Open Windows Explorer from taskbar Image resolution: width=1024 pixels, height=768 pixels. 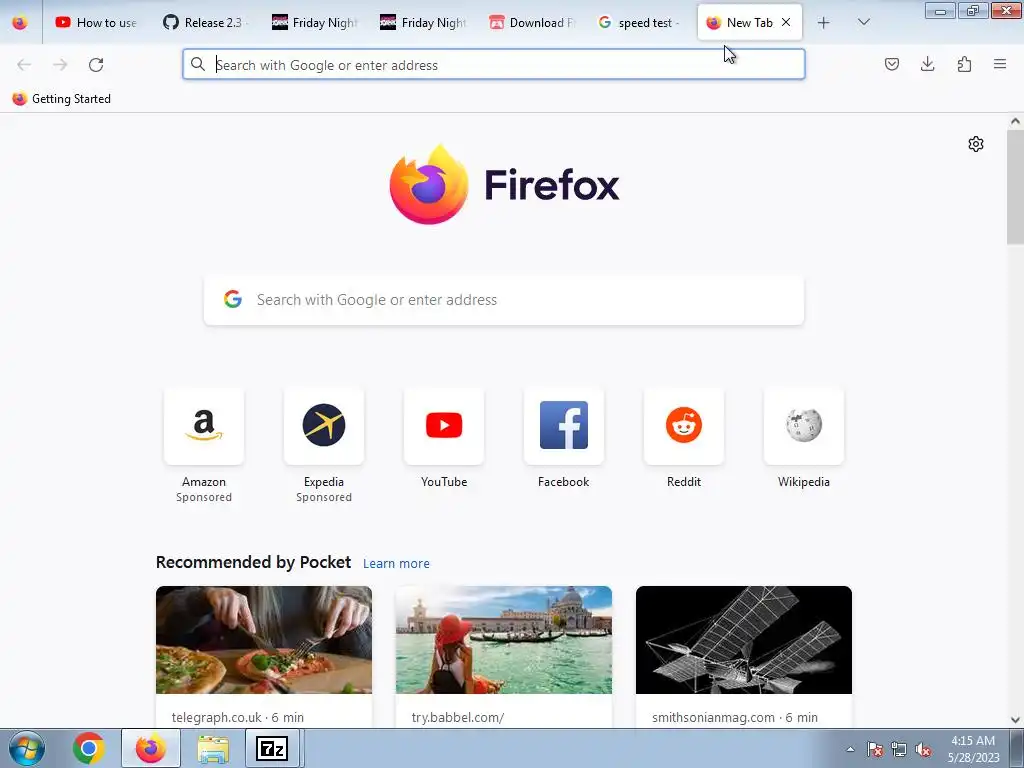(213, 748)
